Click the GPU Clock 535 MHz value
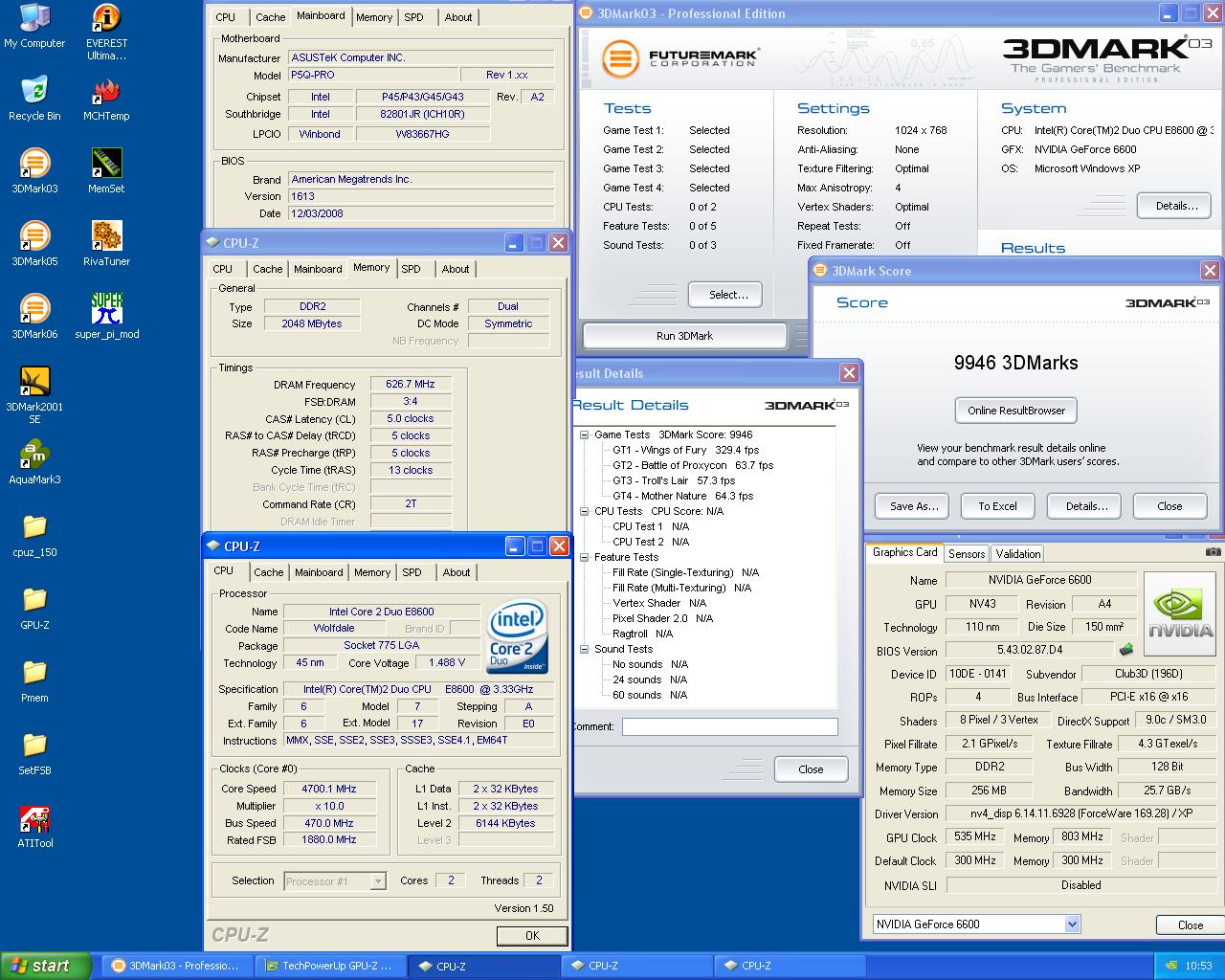Screen dimensions: 1225x980 975,836
